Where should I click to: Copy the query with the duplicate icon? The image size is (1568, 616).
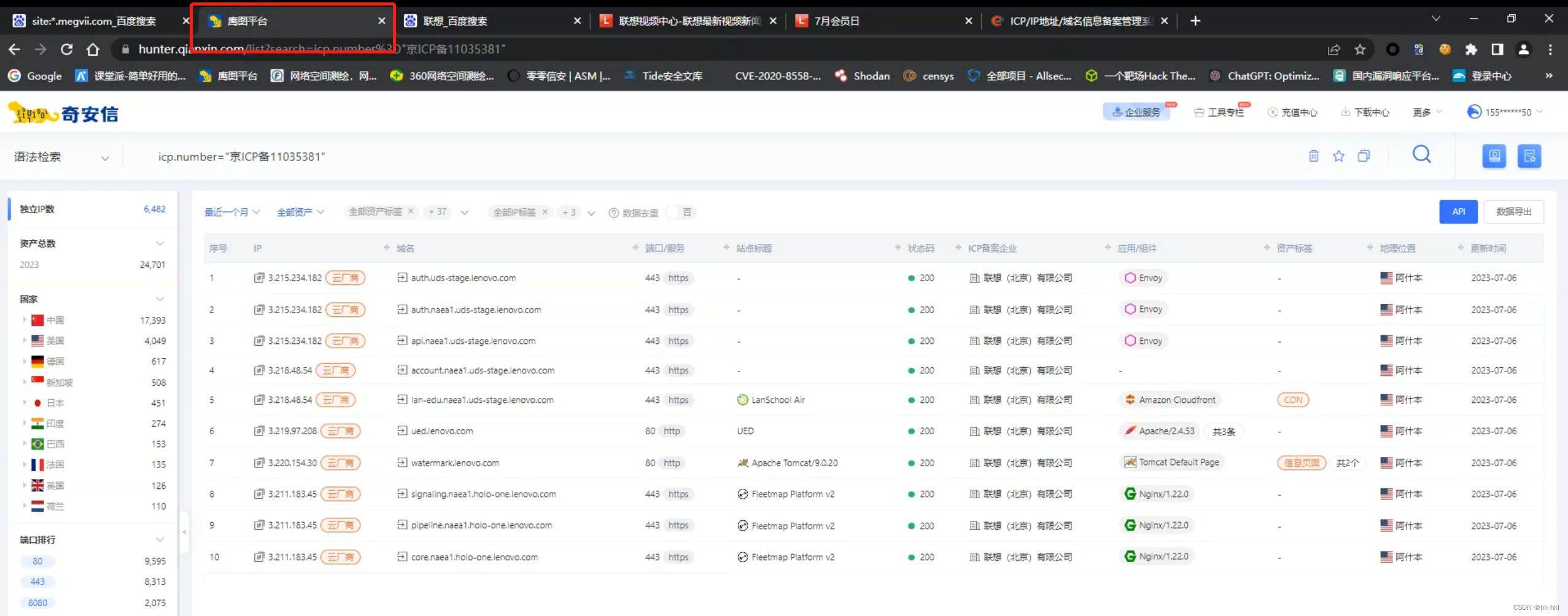(1364, 156)
